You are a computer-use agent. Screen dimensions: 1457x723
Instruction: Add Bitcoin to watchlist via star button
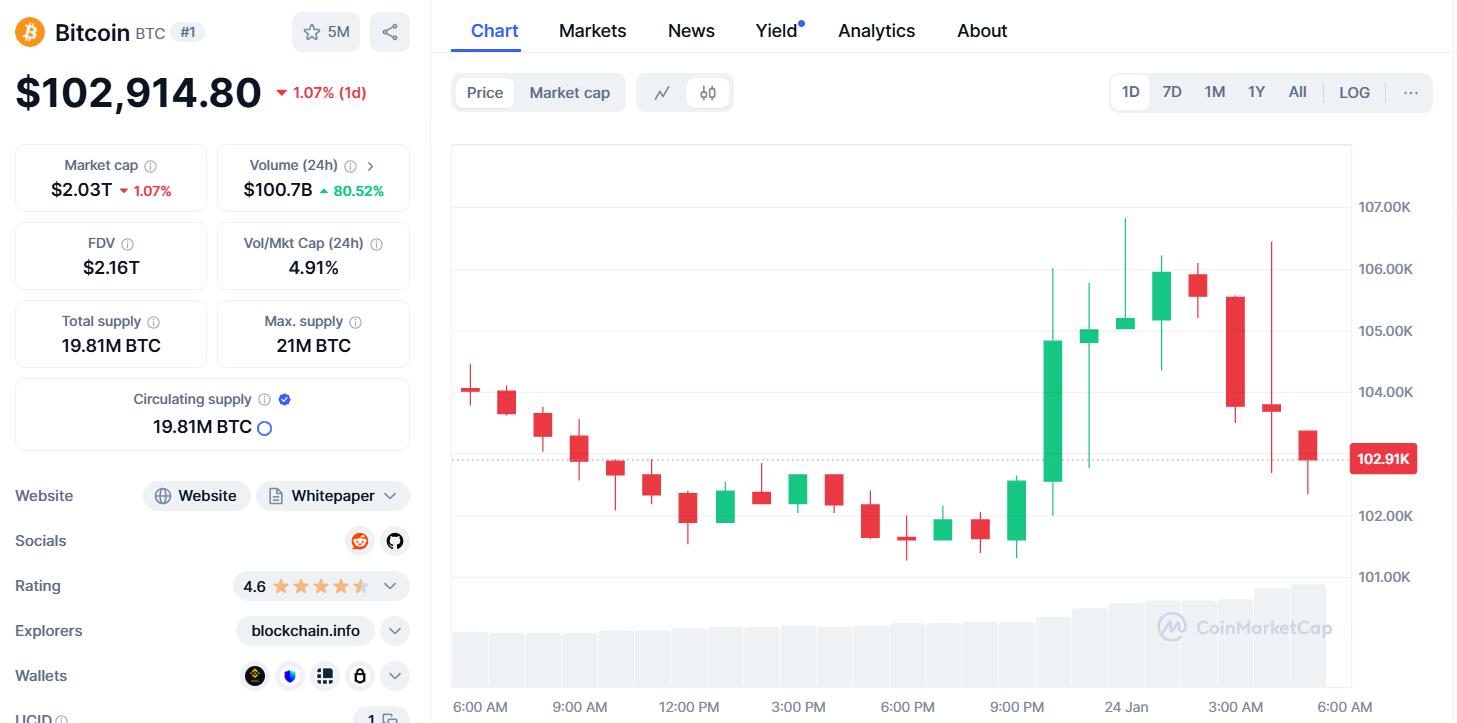pos(325,32)
